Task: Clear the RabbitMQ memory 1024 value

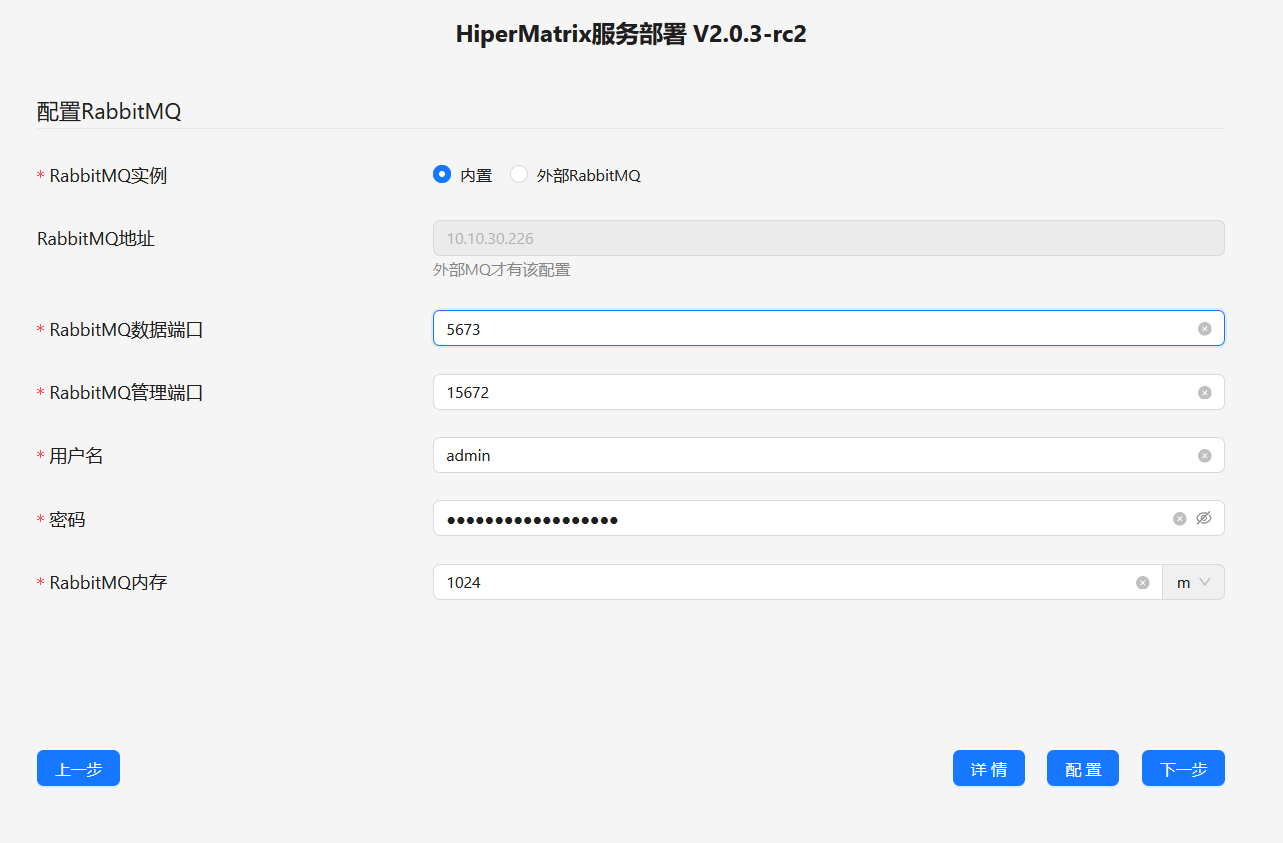Action: point(1142,583)
